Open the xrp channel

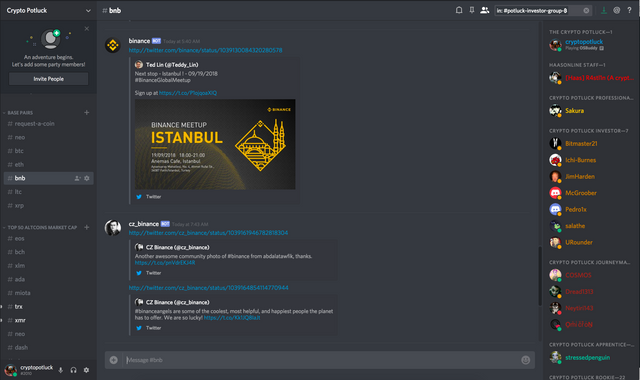(49, 205)
